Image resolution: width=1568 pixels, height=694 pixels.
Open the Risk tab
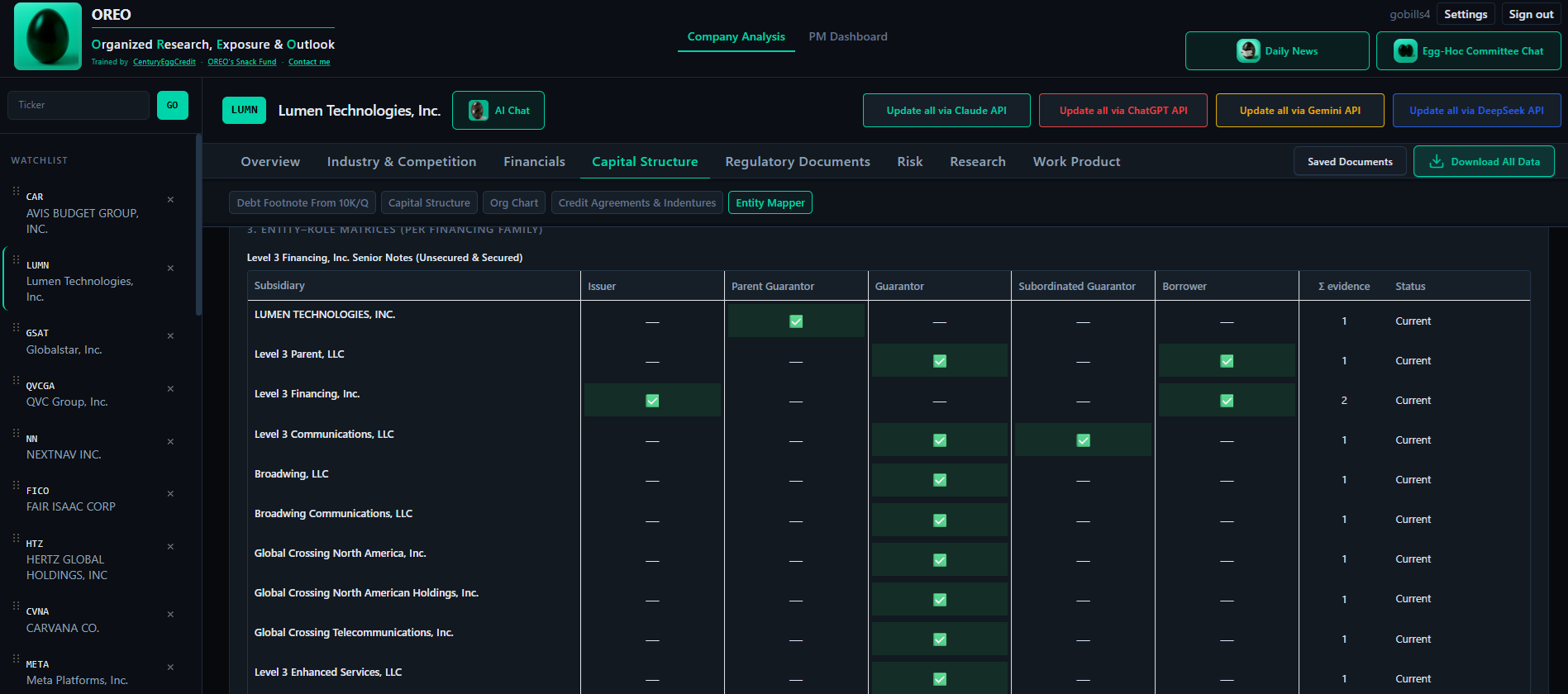(910, 162)
